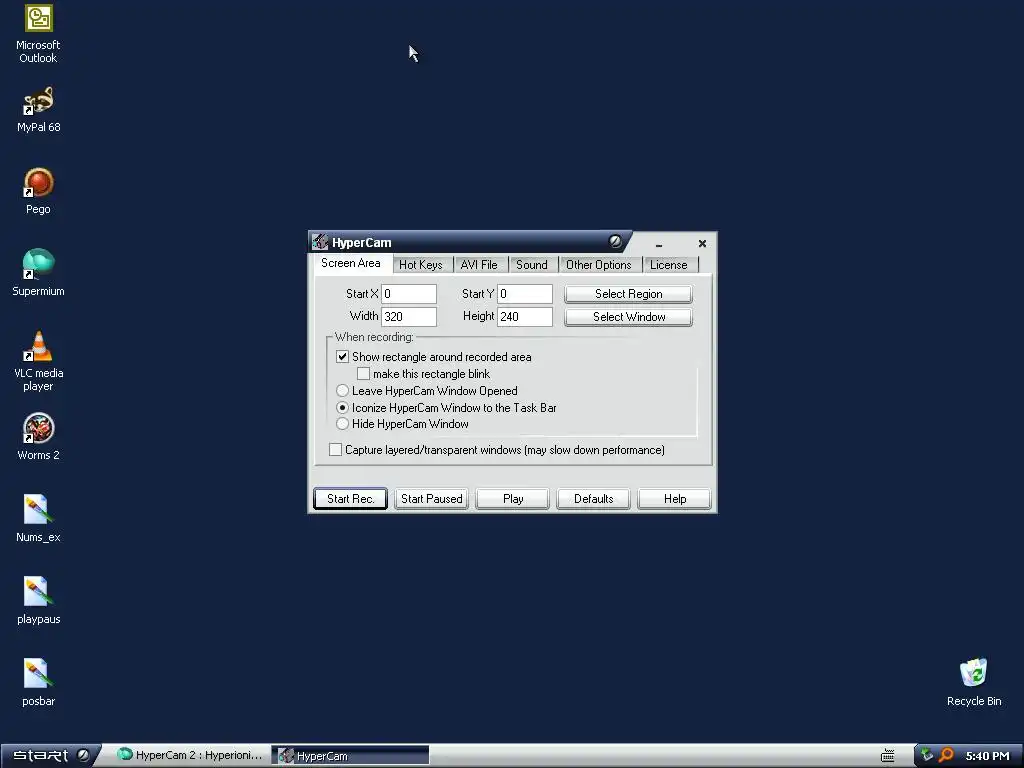This screenshot has width=1024, height=768.
Task: Choose Leave HyperCam Window Opened option
Action: pyautogui.click(x=342, y=391)
